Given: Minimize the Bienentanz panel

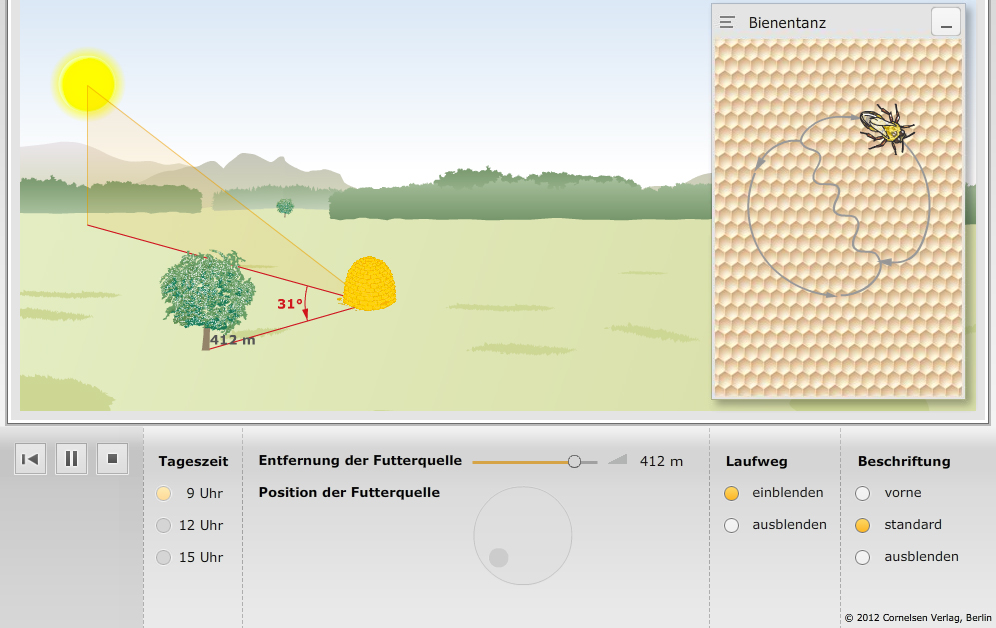Looking at the screenshot, I should point(945,22).
